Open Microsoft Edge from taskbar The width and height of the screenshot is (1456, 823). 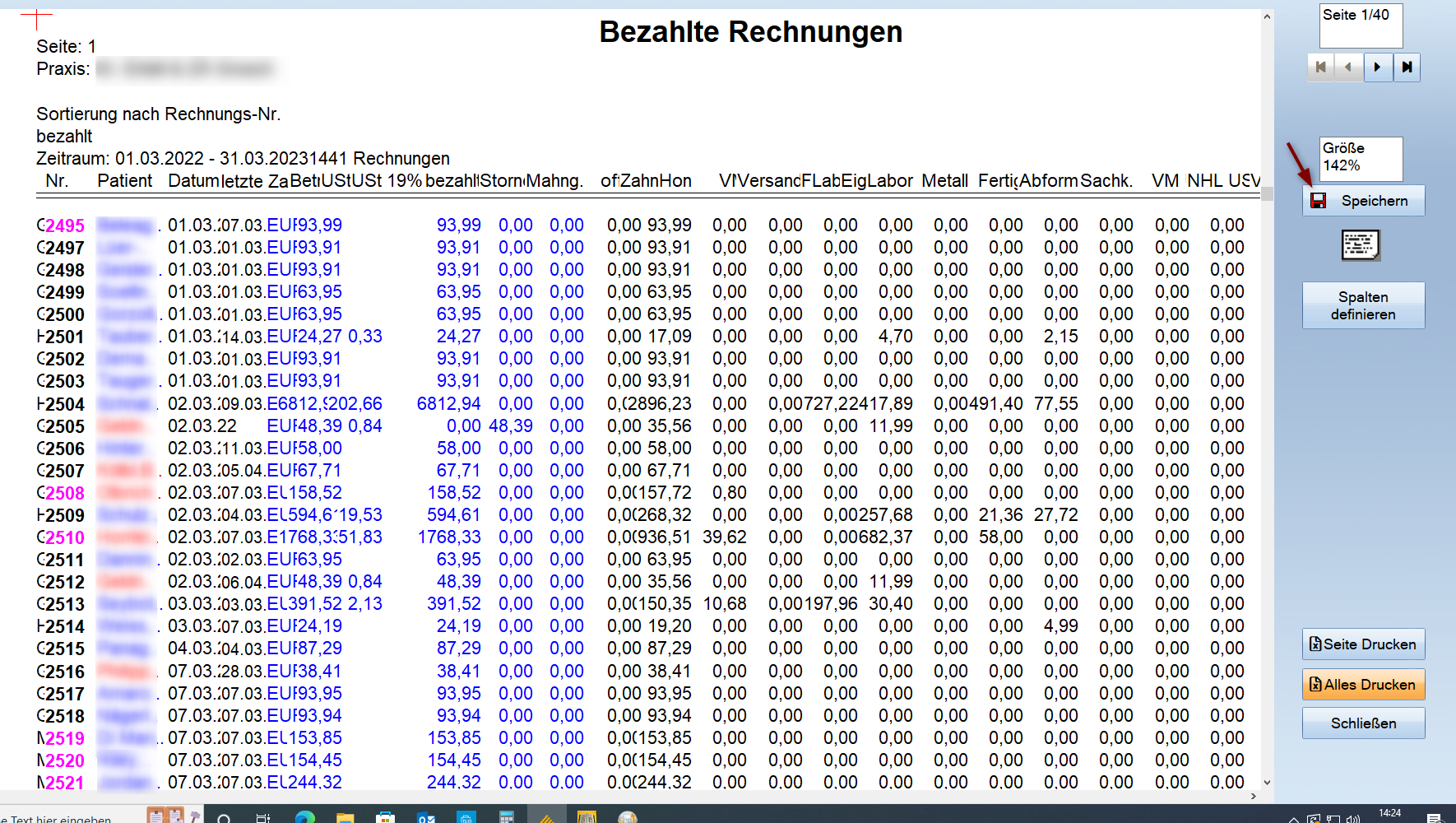[305, 816]
